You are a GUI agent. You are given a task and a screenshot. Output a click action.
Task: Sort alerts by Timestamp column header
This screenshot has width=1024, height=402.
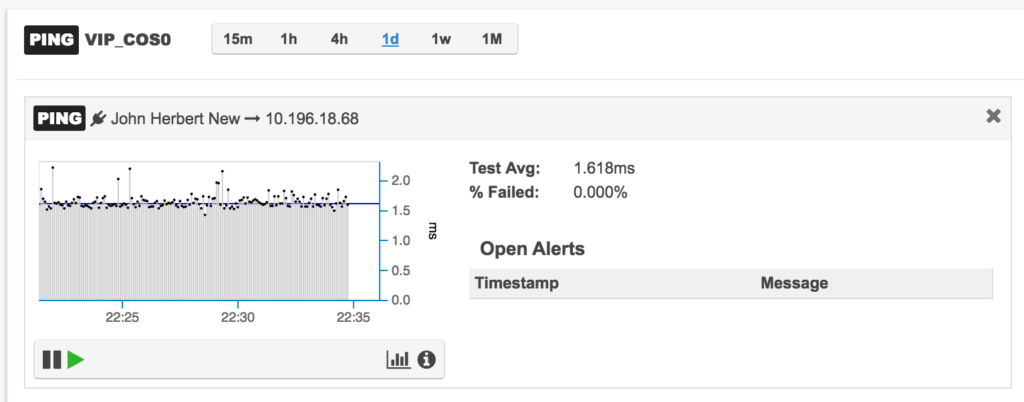pyautogui.click(x=517, y=283)
